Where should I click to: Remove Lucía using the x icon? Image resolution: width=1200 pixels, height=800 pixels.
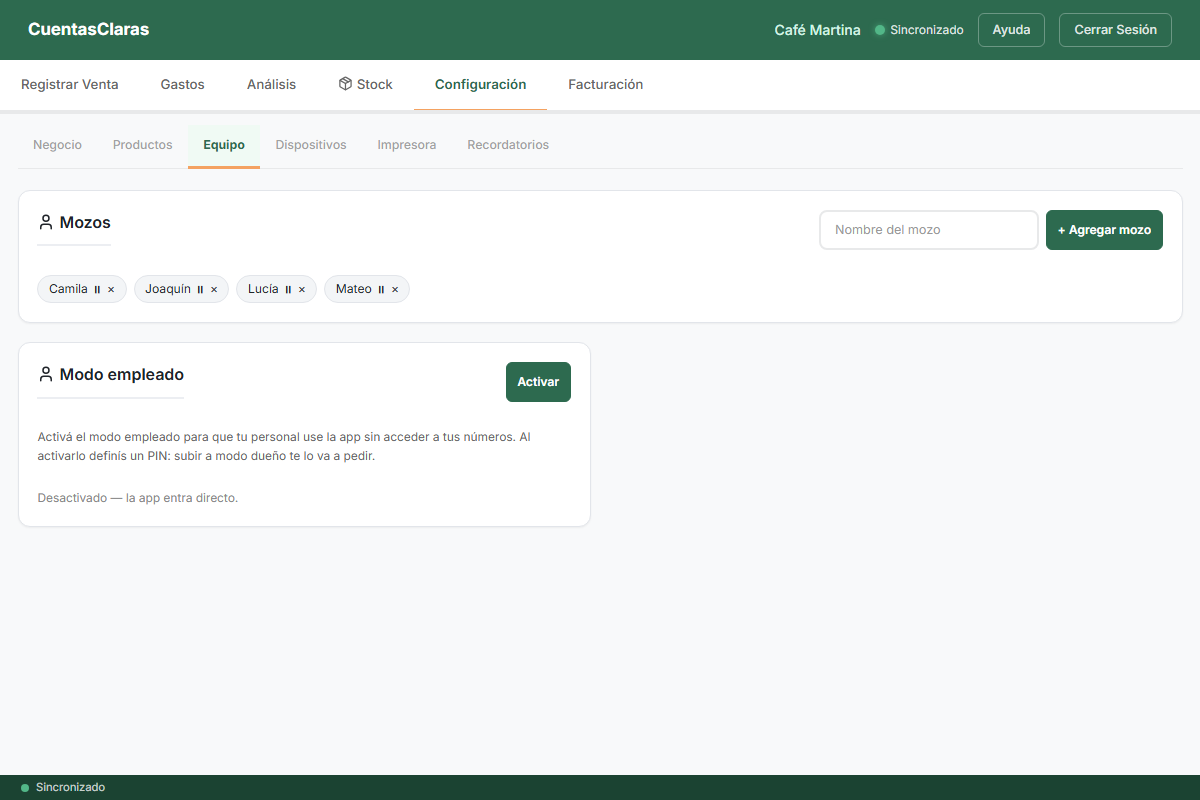coord(302,289)
